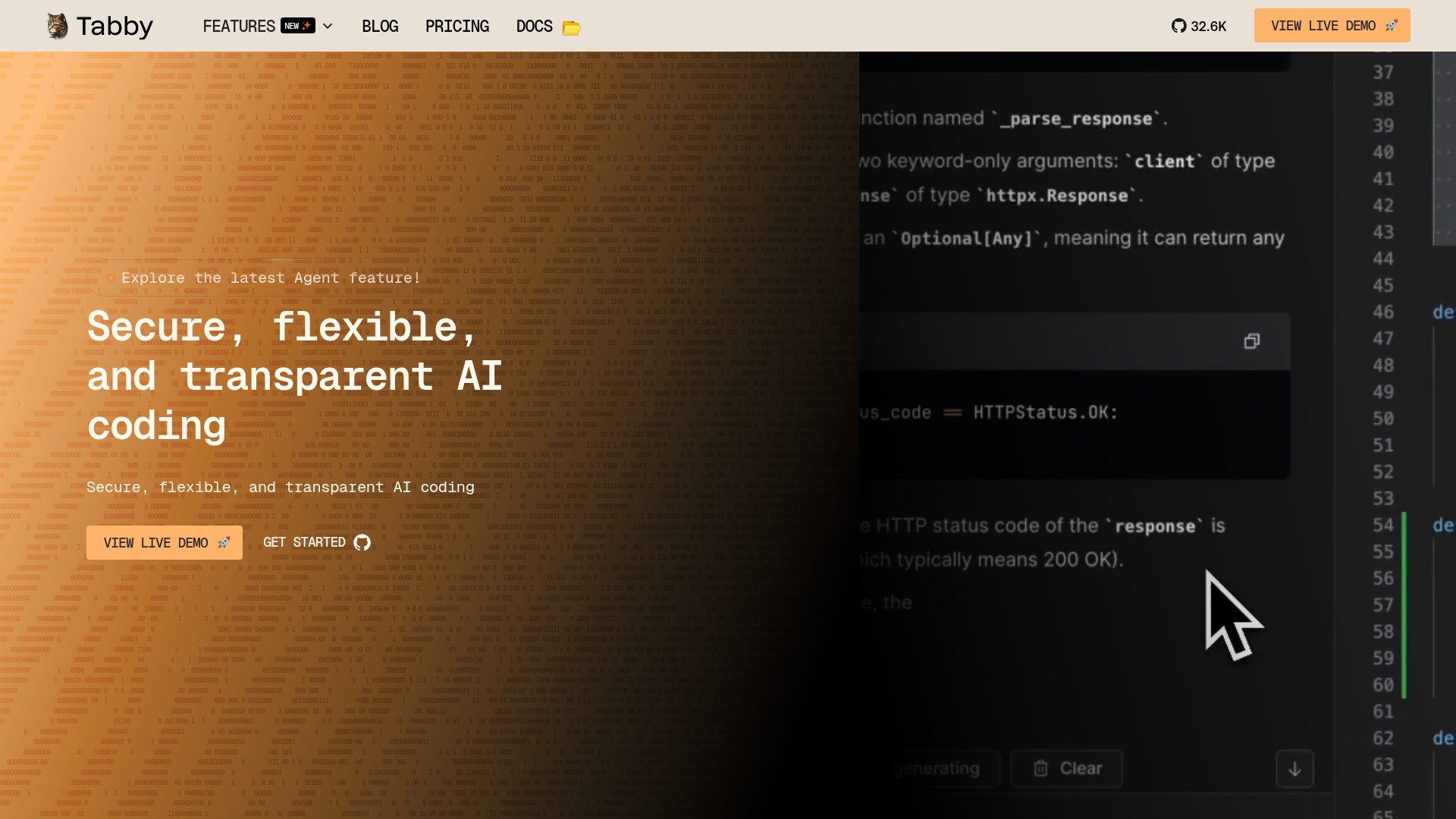Click the GitHub logo beside GET STARTED
This screenshot has width=1456, height=819.
click(x=361, y=543)
